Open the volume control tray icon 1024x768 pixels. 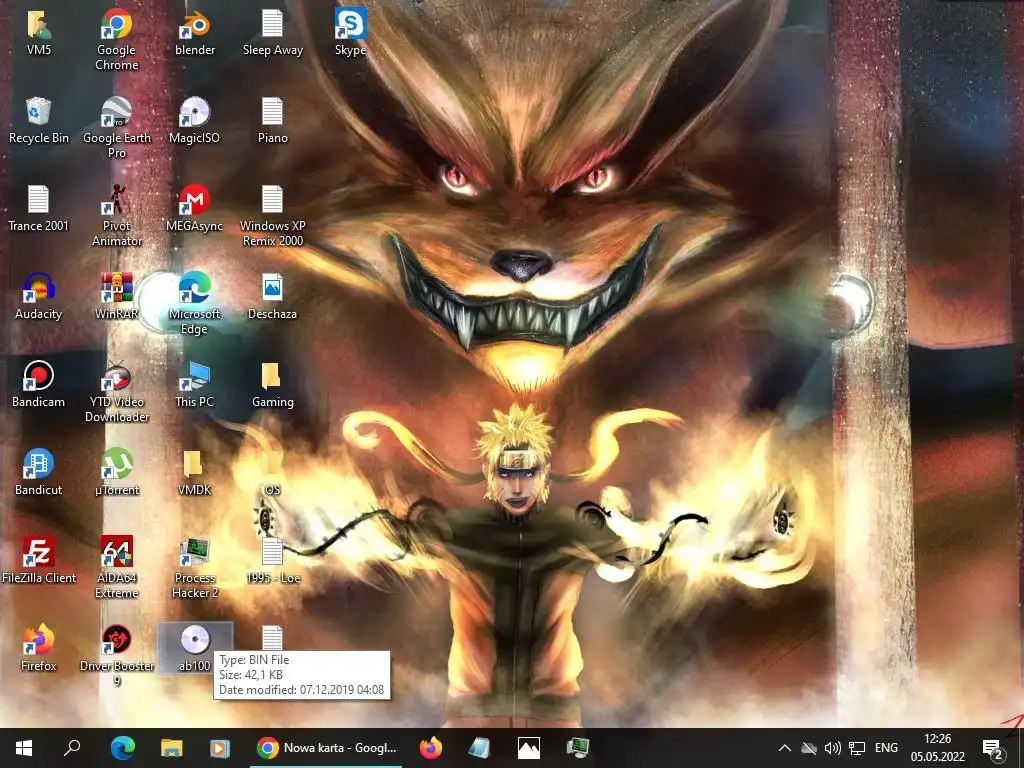point(833,748)
